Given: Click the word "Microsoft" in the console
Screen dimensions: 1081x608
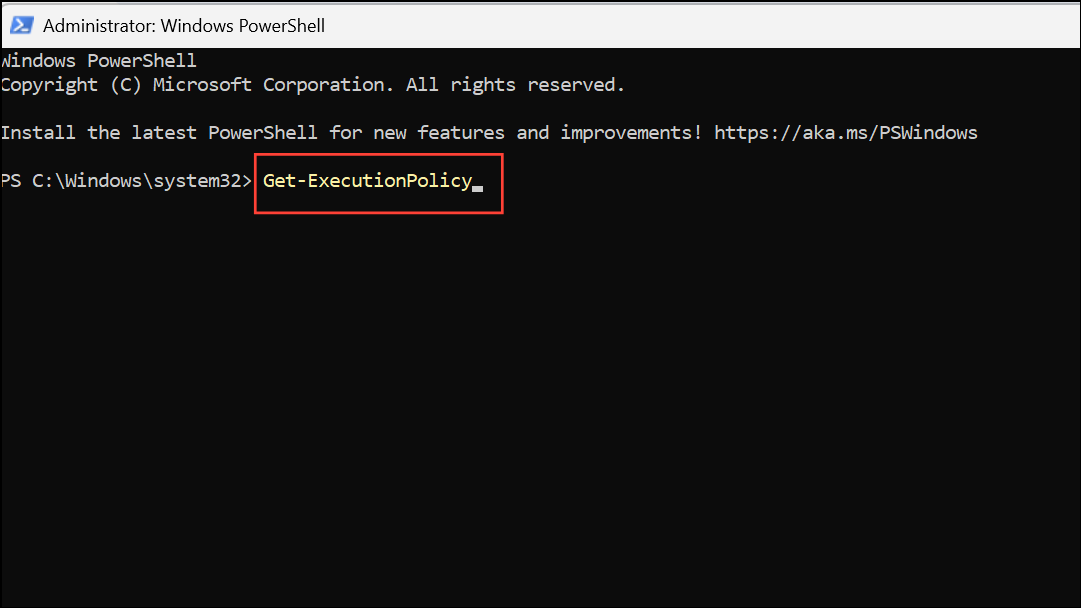Looking at the screenshot, I should [x=202, y=85].
